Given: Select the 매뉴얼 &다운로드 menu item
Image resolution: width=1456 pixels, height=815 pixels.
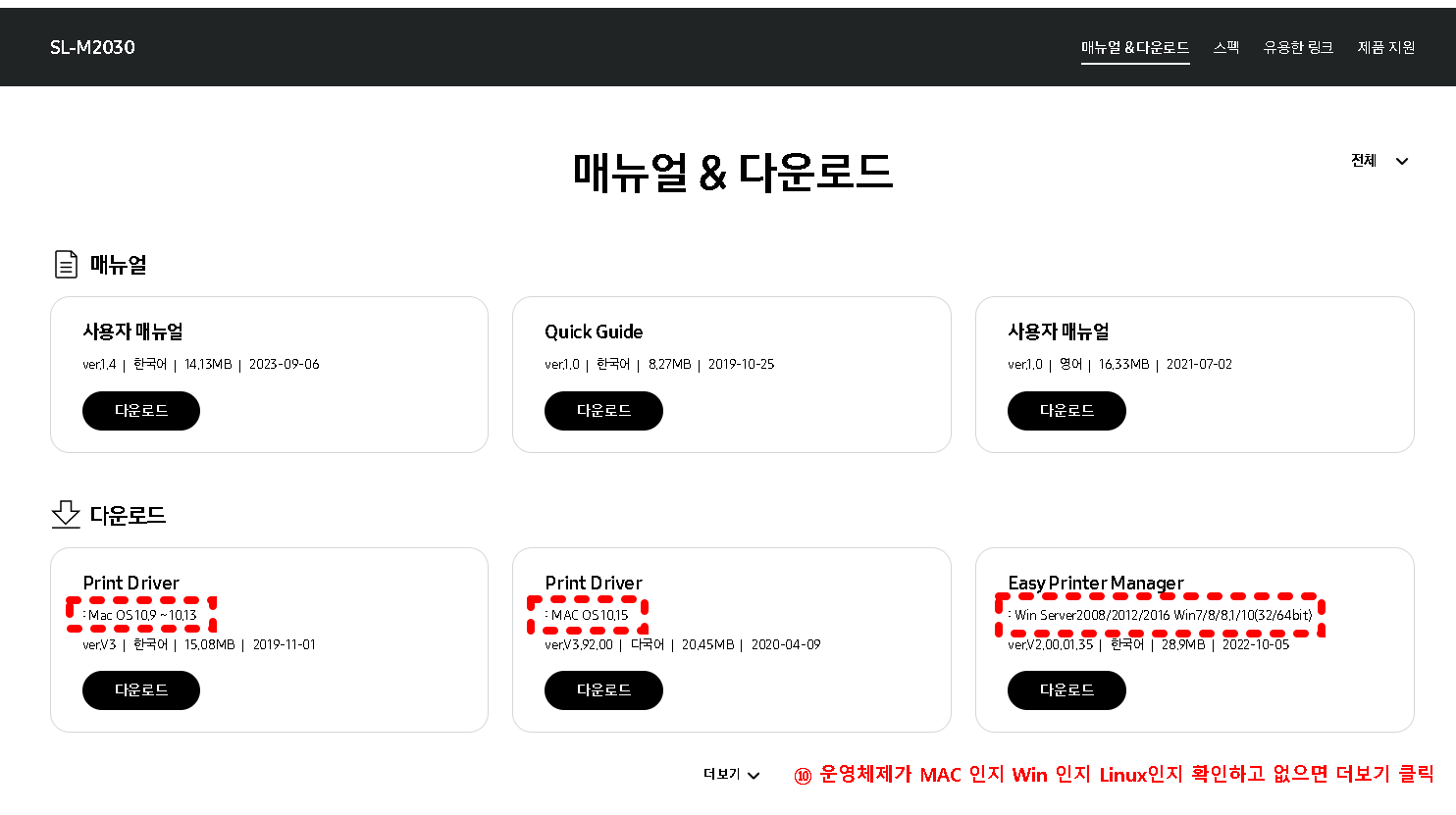Looking at the screenshot, I should click(x=1135, y=46).
